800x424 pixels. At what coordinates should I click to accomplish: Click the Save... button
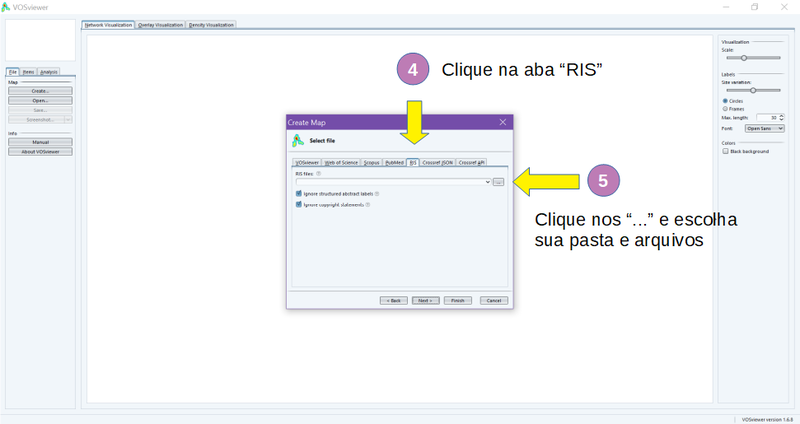40,110
